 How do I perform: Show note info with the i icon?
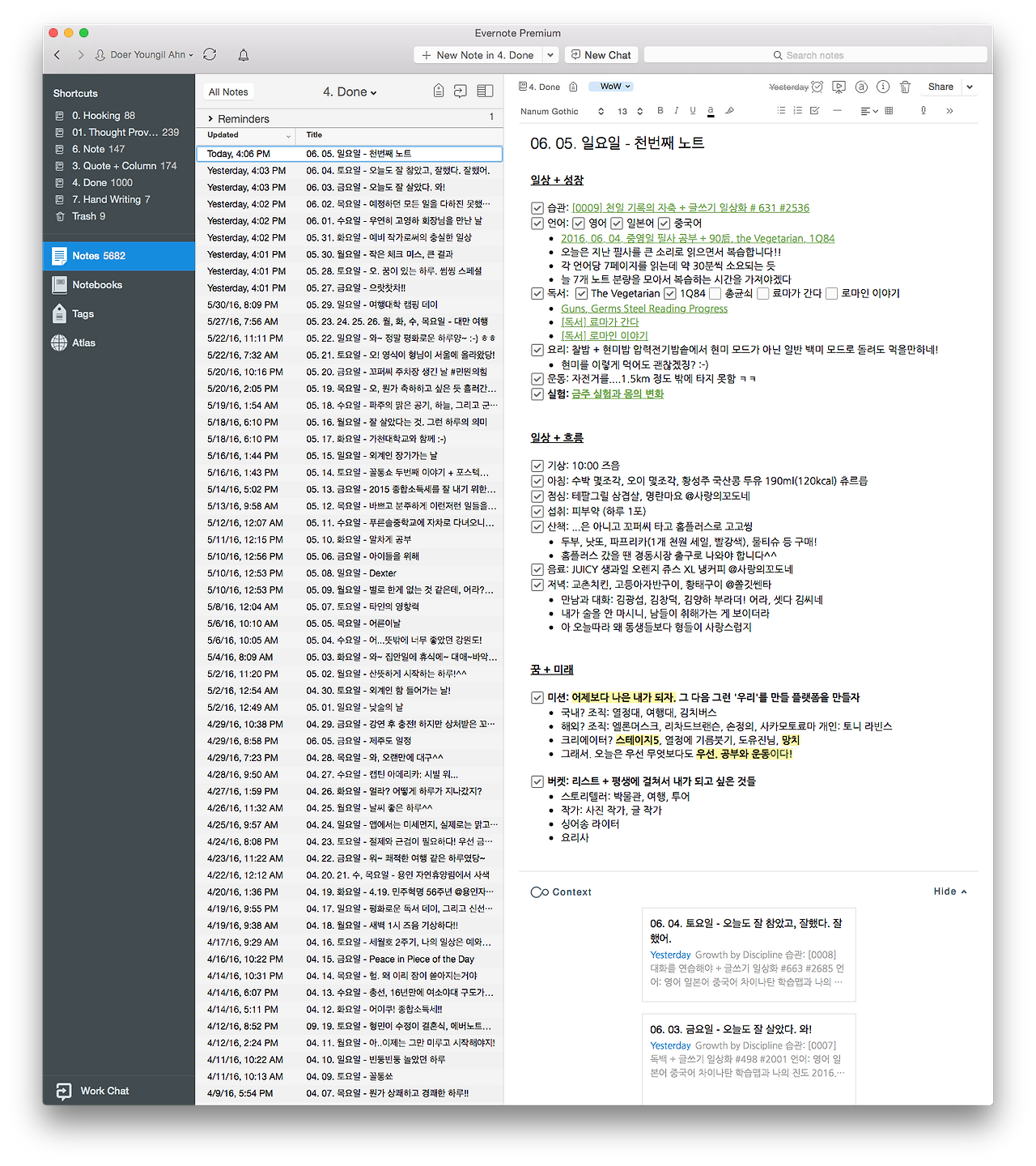pyautogui.click(x=883, y=87)
